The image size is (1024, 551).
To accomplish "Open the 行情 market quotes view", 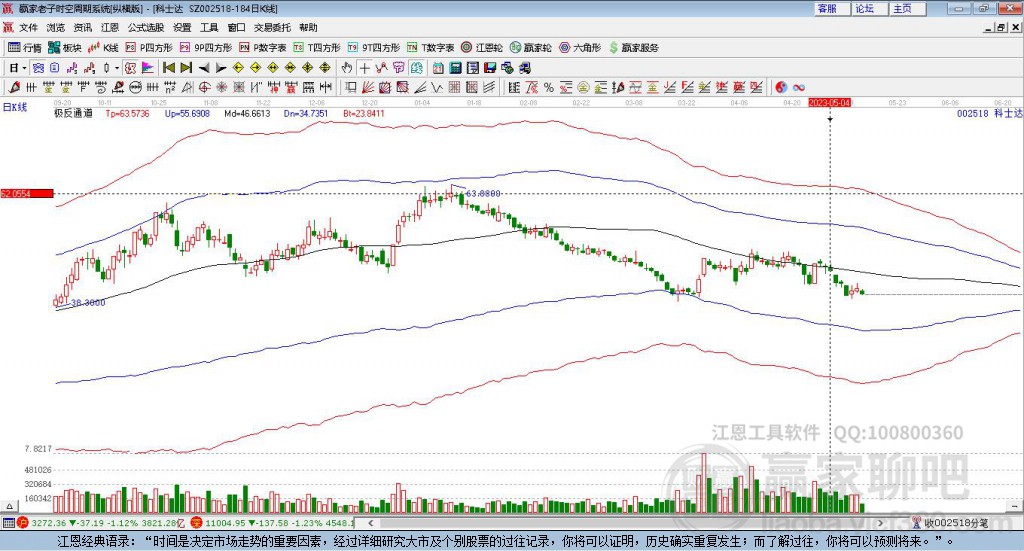I will click(25, 47).
